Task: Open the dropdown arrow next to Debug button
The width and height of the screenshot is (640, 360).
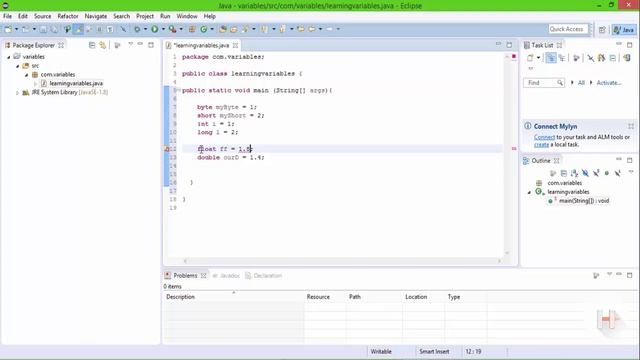Action: click(x=145, y=29)
